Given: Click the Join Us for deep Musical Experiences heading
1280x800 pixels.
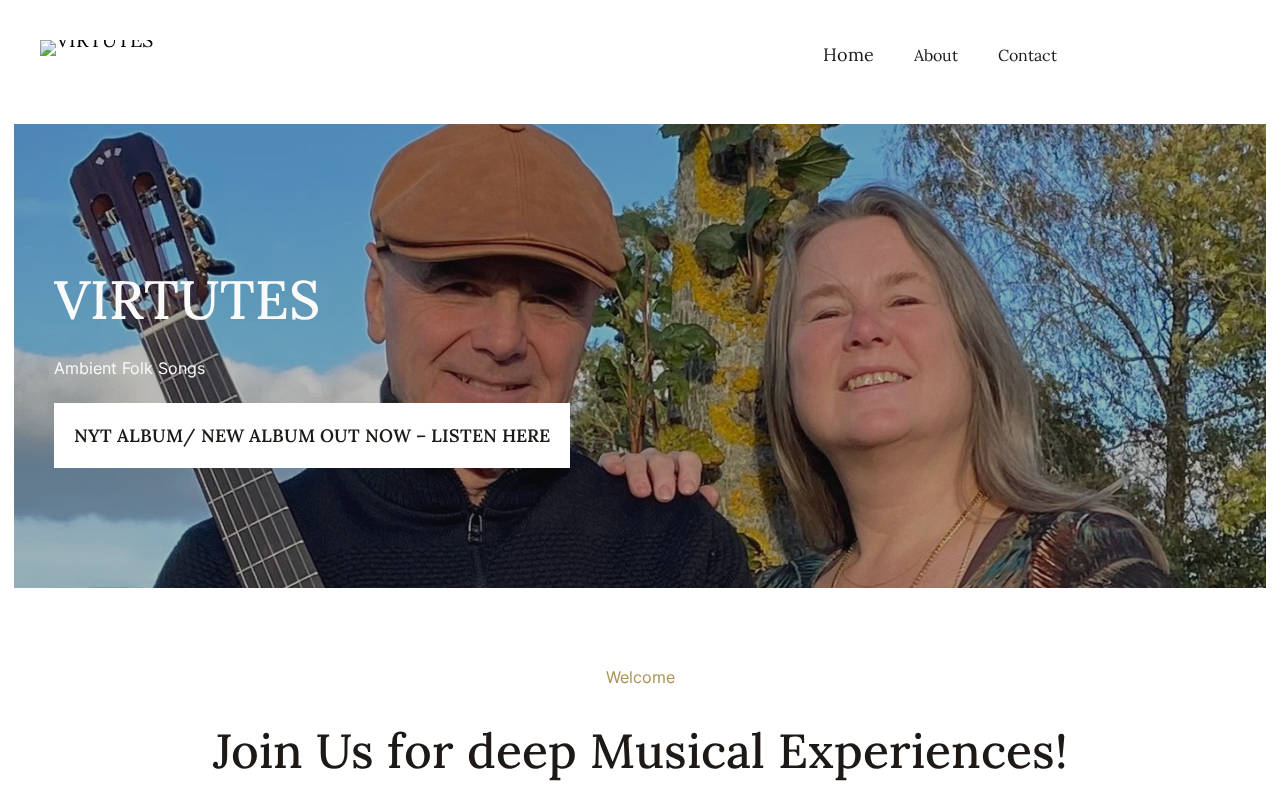Looking at the screenshot, I should point(640,751).
